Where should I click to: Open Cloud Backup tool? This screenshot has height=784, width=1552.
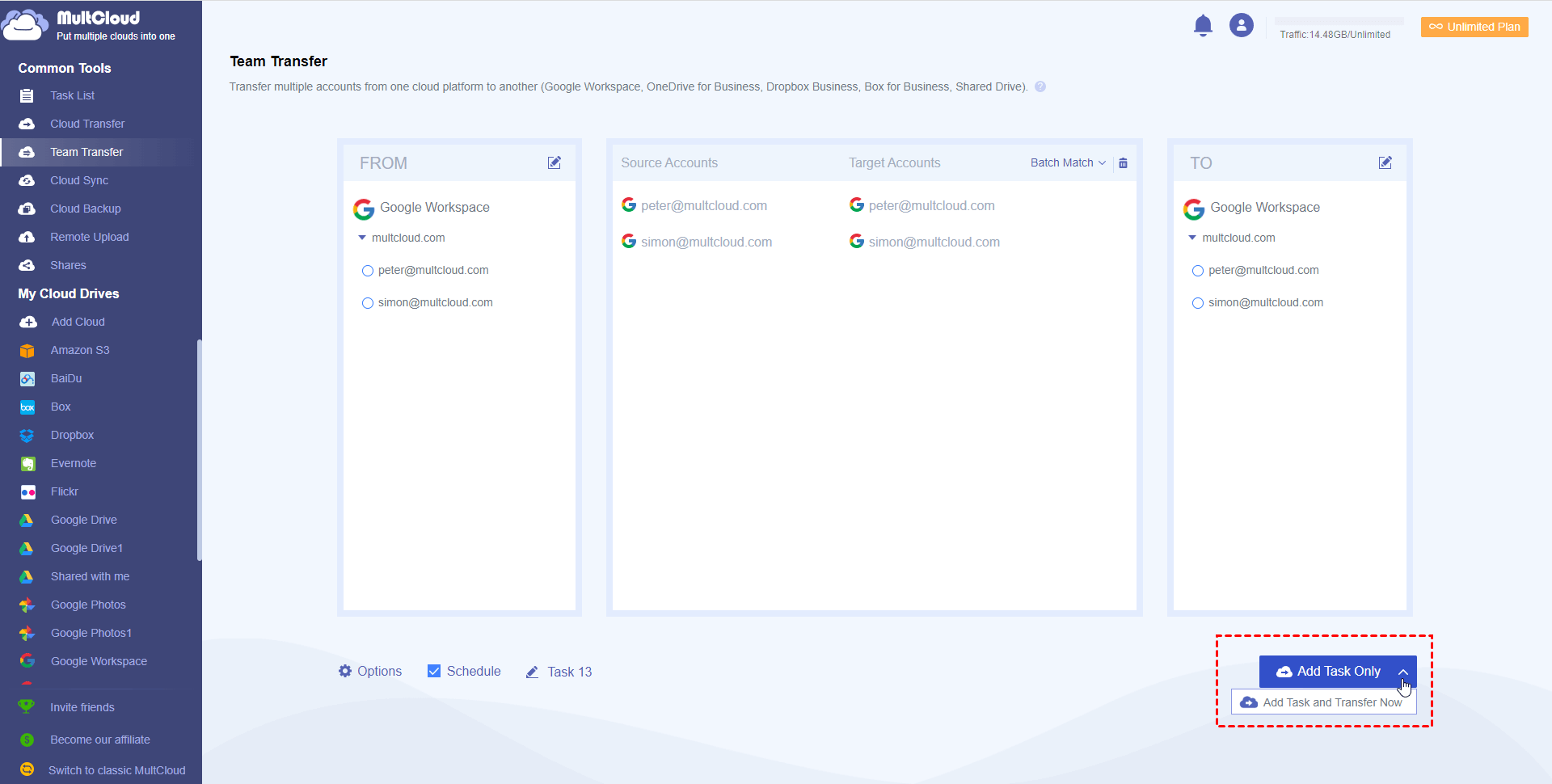click(86, 209)
